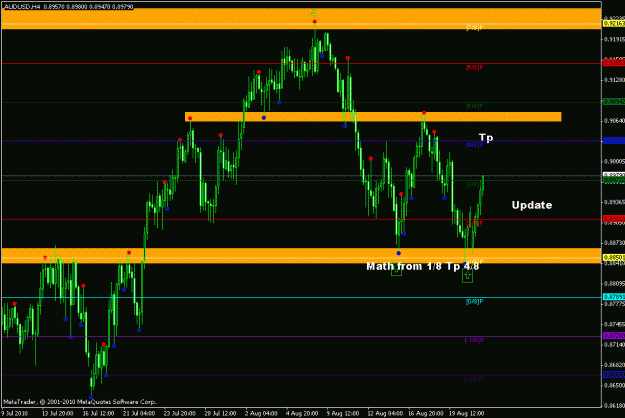The width and height of the screenshot is (625, 418).
Task: Select the purple [-1/8]P level label
Action: click(474, 340)
